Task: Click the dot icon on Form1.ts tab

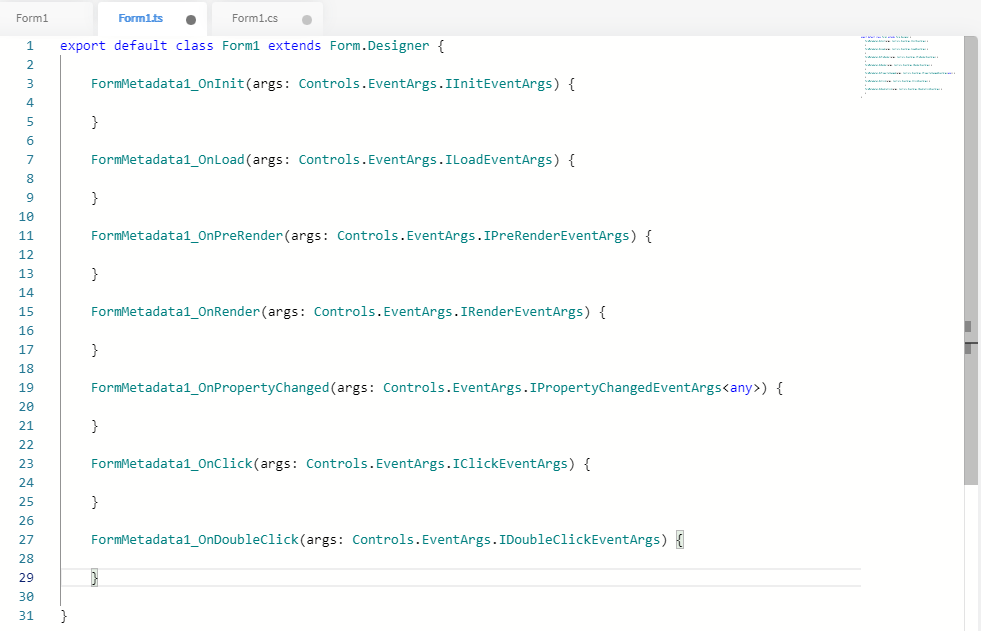Action: 191,19
